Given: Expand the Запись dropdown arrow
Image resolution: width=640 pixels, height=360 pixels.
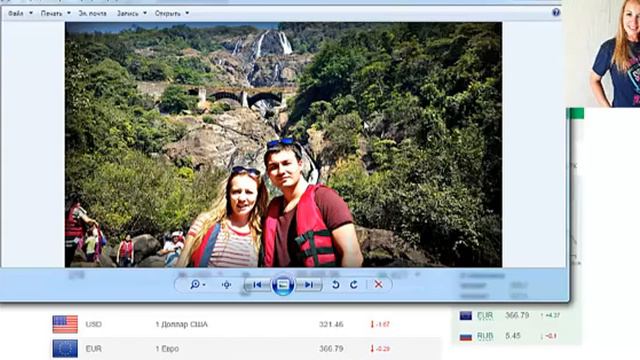Looking at the screenshot, I should (x=145, y=13).
